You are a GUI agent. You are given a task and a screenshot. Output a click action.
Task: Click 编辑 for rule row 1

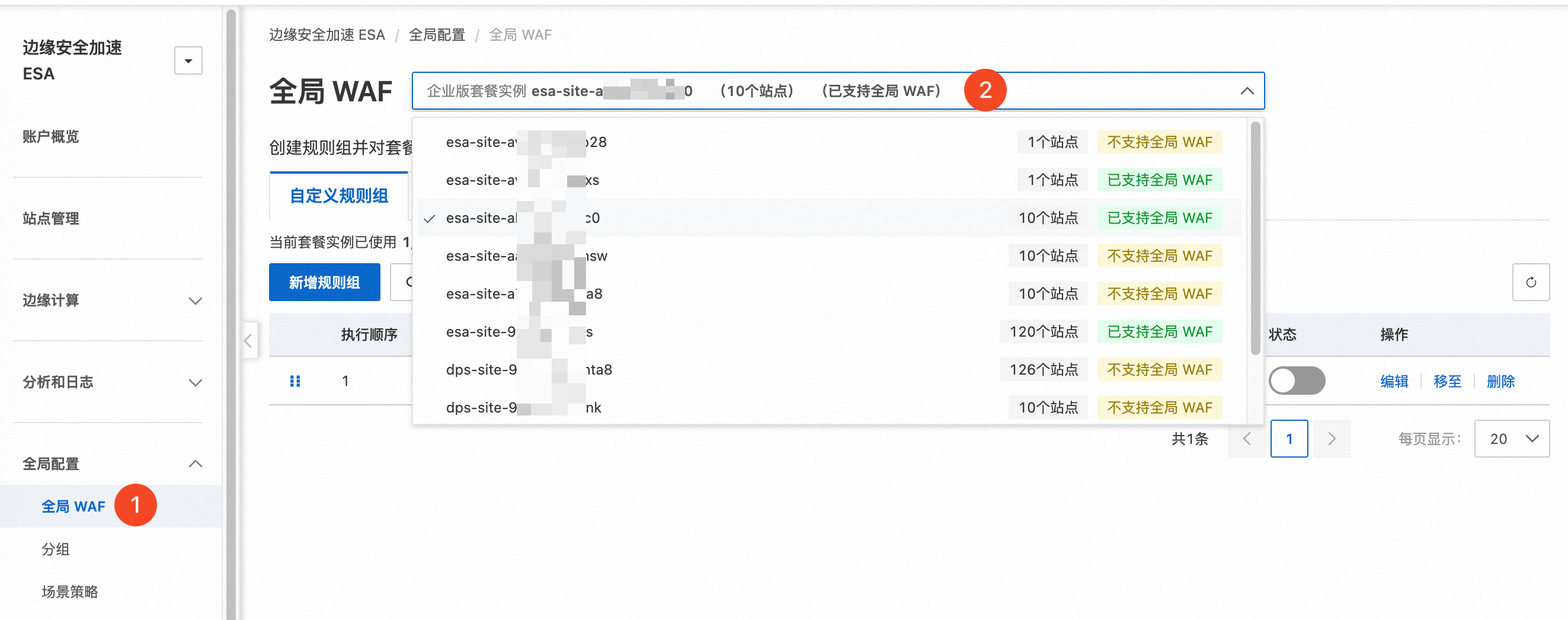click(1394, 381)
